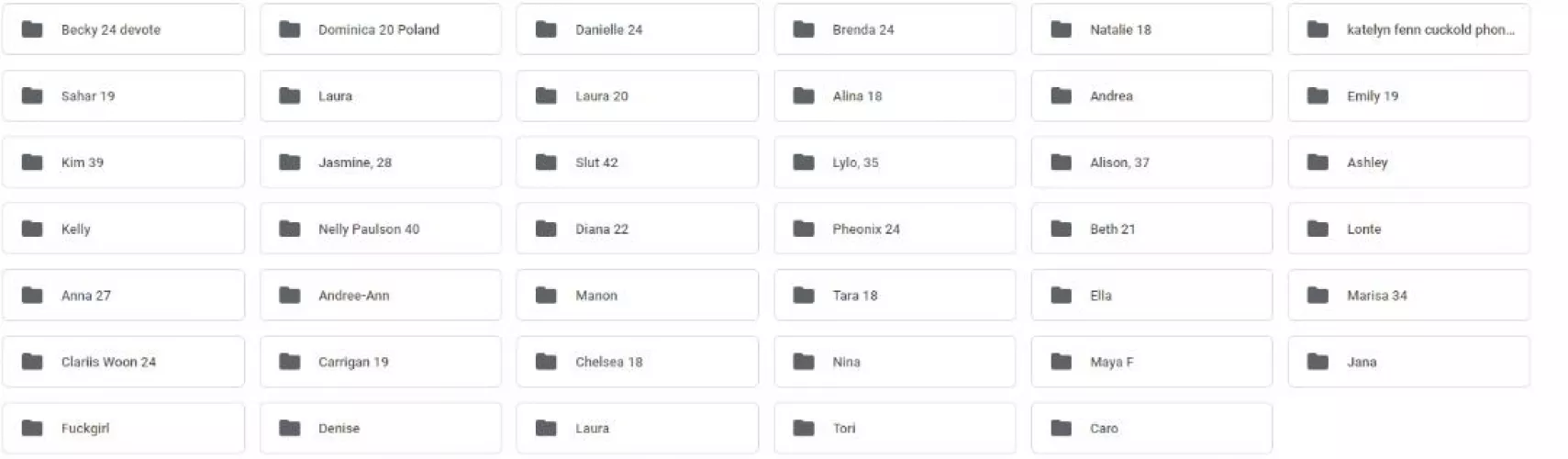1568x459 pixels.
Task: Click the folder icon beside Nelly Paulson 40
Action: (290, 229)
